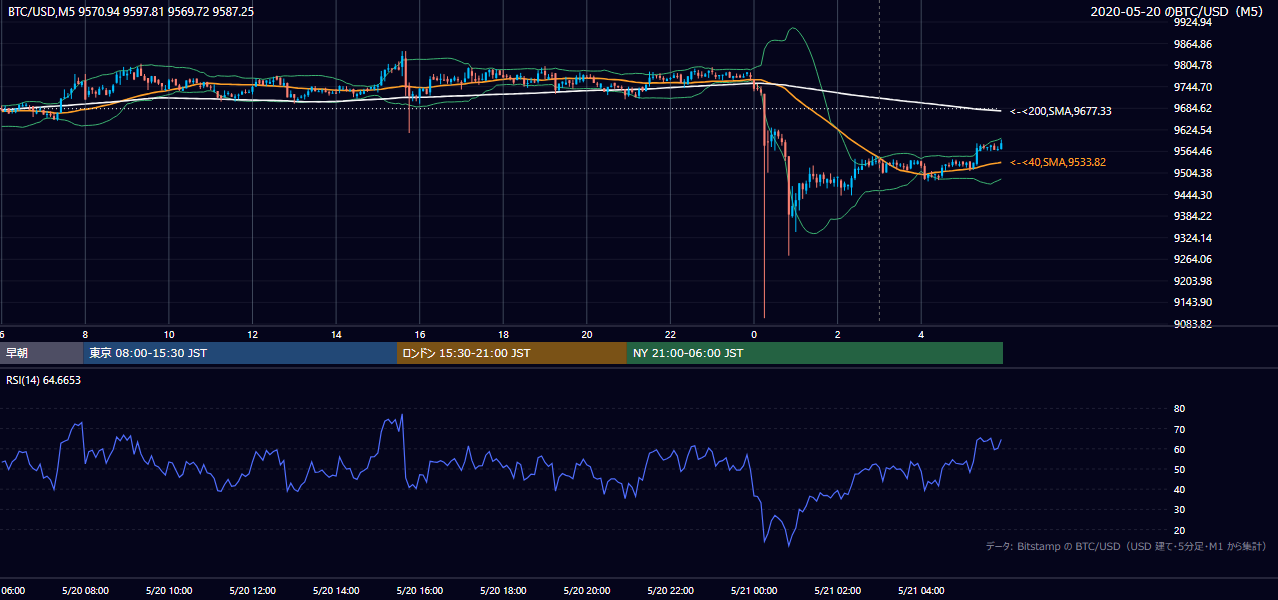1278x600 pixels.
Task: Click price axis value 9264.06
Action: tap(1193, 259)
